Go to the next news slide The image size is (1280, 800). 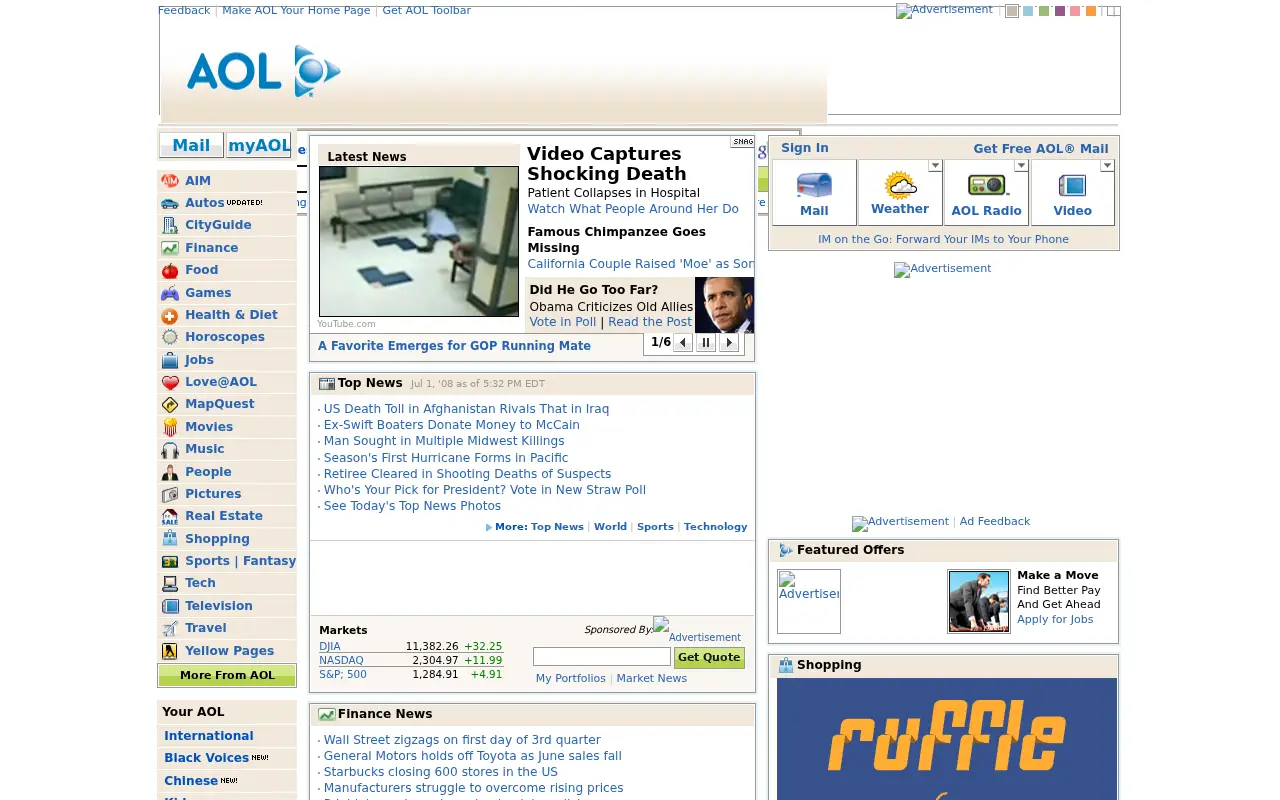pyautogui.click(x=729, y=343)
